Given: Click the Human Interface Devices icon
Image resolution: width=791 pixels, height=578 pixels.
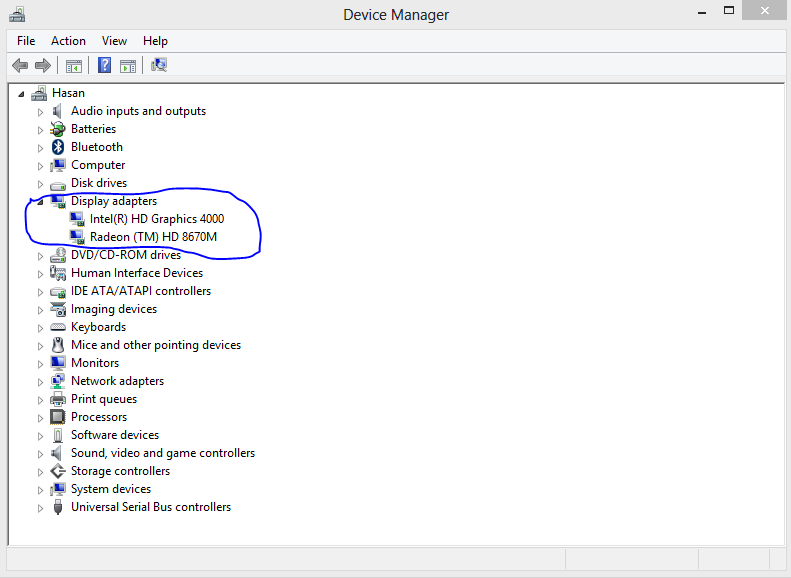Looking at the screenshot, I should (58, 273).
